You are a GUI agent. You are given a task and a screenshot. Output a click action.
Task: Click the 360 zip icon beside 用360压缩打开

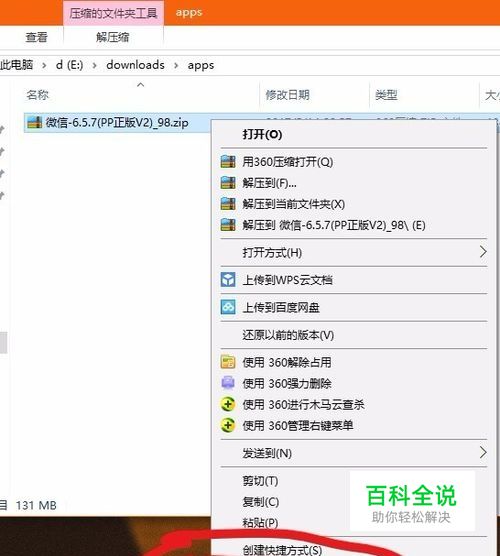[228, 162]
